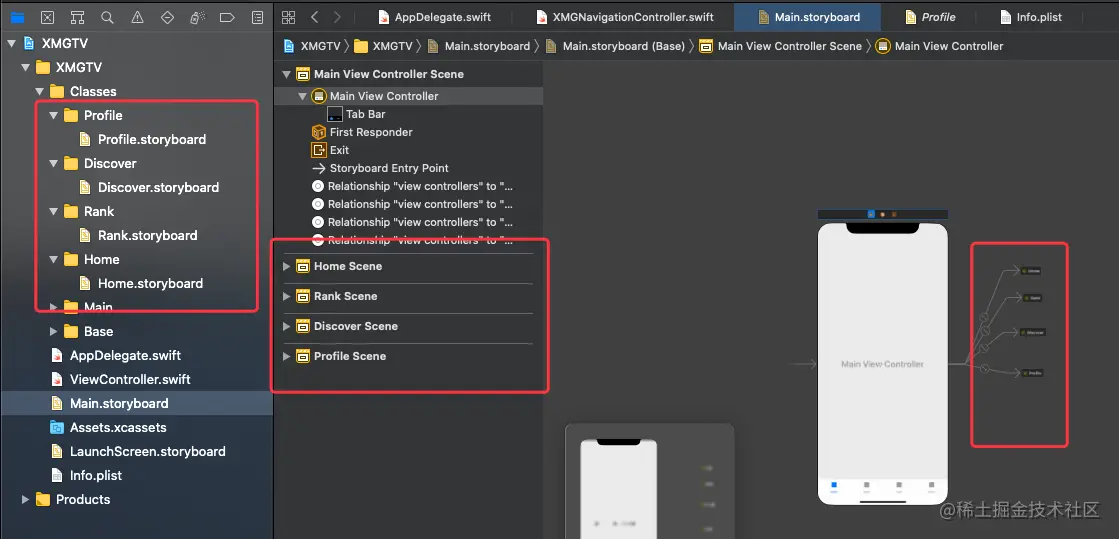Click Main.storyboard (Base) breadcrumb
1119x539 pixels.
tap(615, 46)
